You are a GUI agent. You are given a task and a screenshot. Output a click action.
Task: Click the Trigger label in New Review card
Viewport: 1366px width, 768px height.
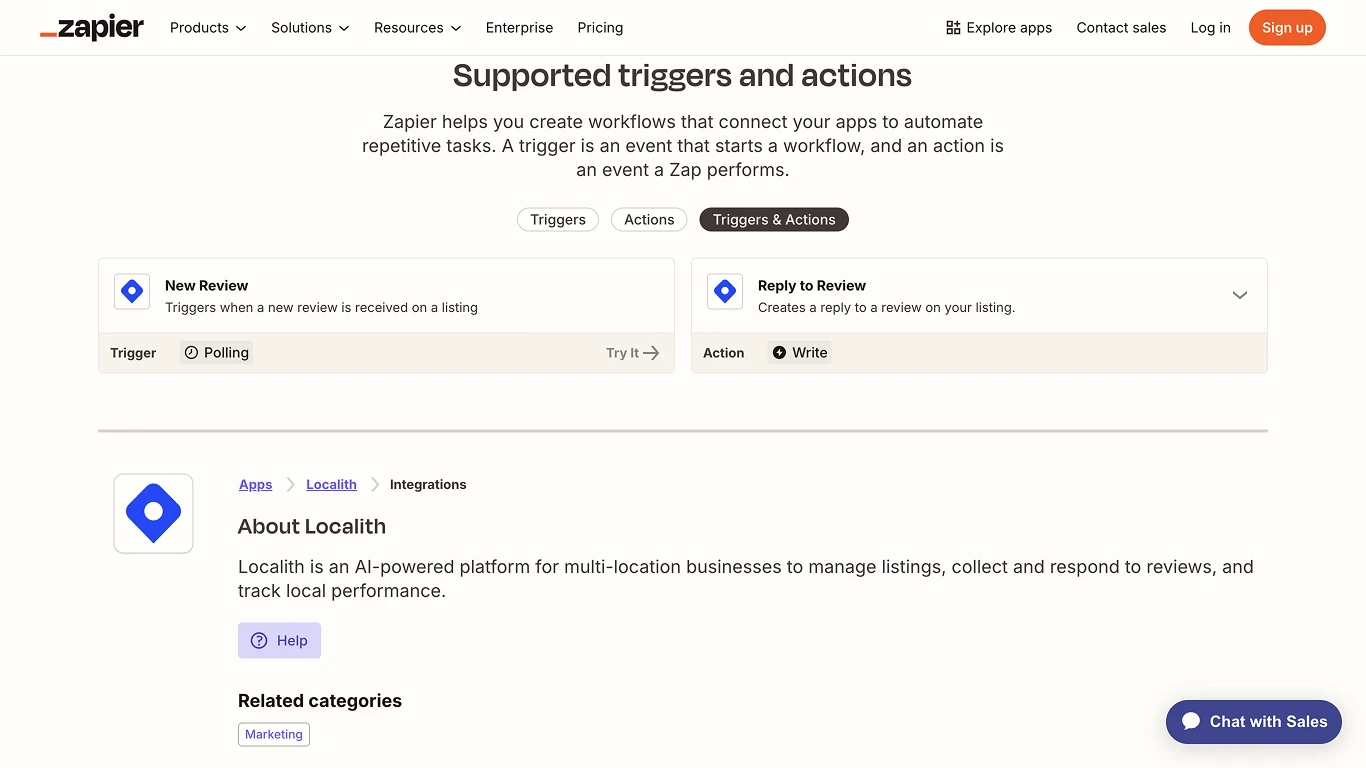pos(133,353)
